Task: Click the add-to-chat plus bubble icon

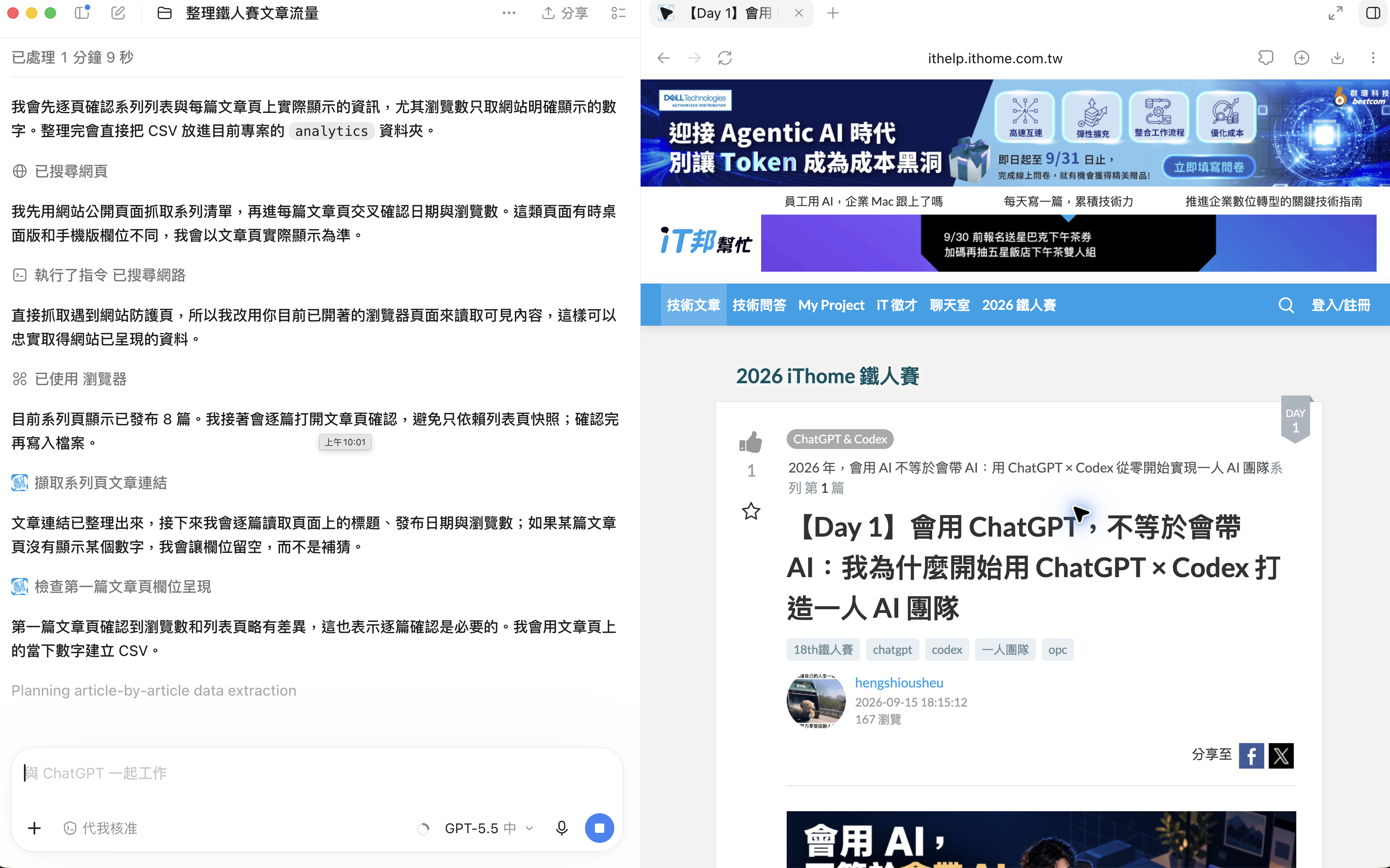Action: click(1302, 58)
